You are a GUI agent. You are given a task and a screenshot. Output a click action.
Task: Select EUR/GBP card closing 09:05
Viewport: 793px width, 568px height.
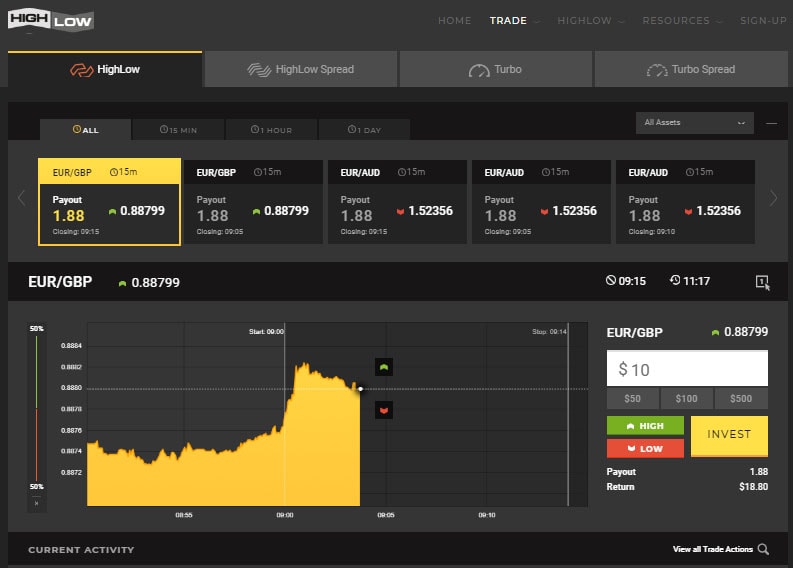pos(253,202)
